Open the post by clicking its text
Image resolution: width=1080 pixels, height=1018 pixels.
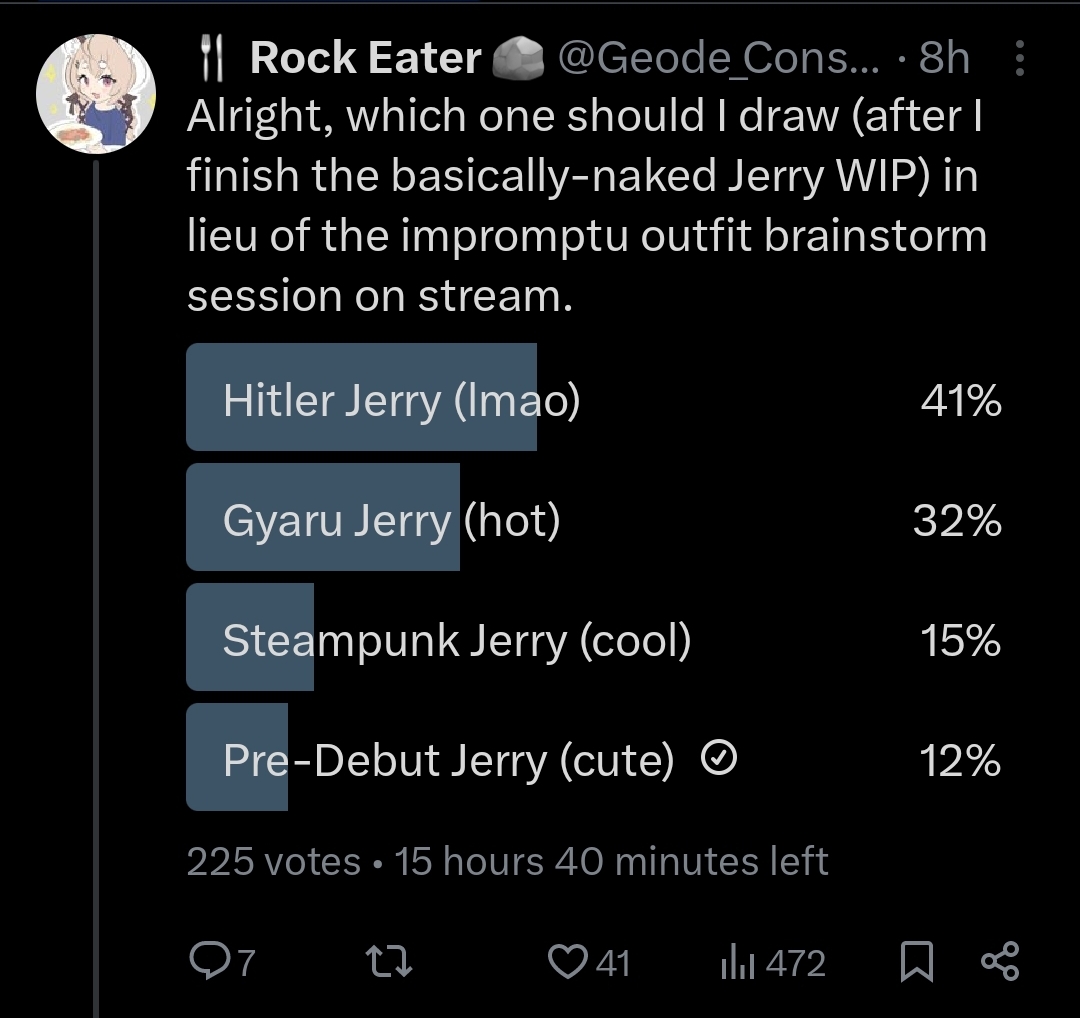click(x=586, y=206)
